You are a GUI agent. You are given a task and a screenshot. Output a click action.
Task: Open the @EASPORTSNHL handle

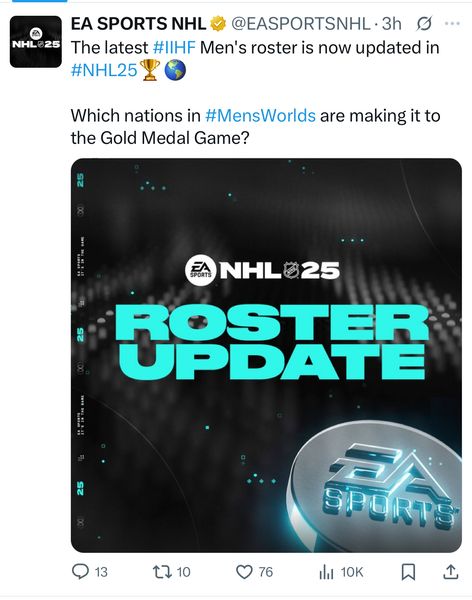coord(301,24)
